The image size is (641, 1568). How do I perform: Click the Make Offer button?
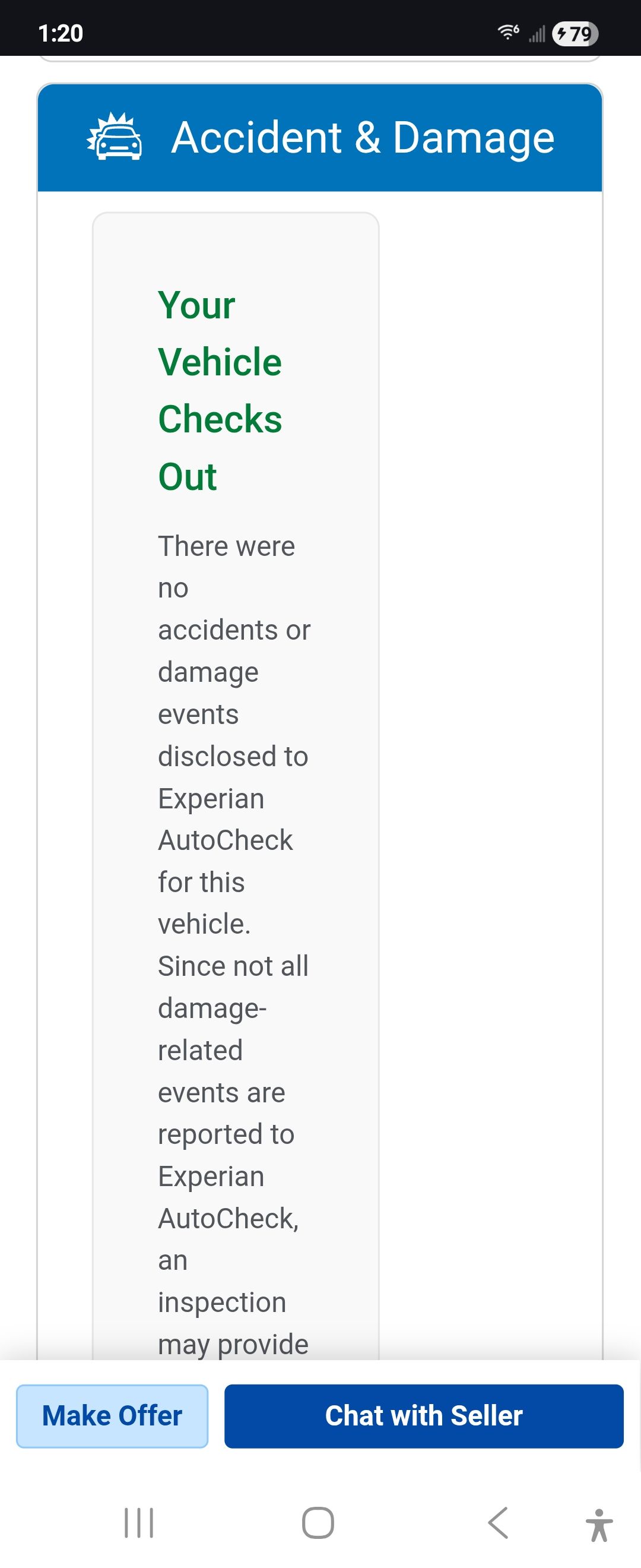coord(112,1416)
